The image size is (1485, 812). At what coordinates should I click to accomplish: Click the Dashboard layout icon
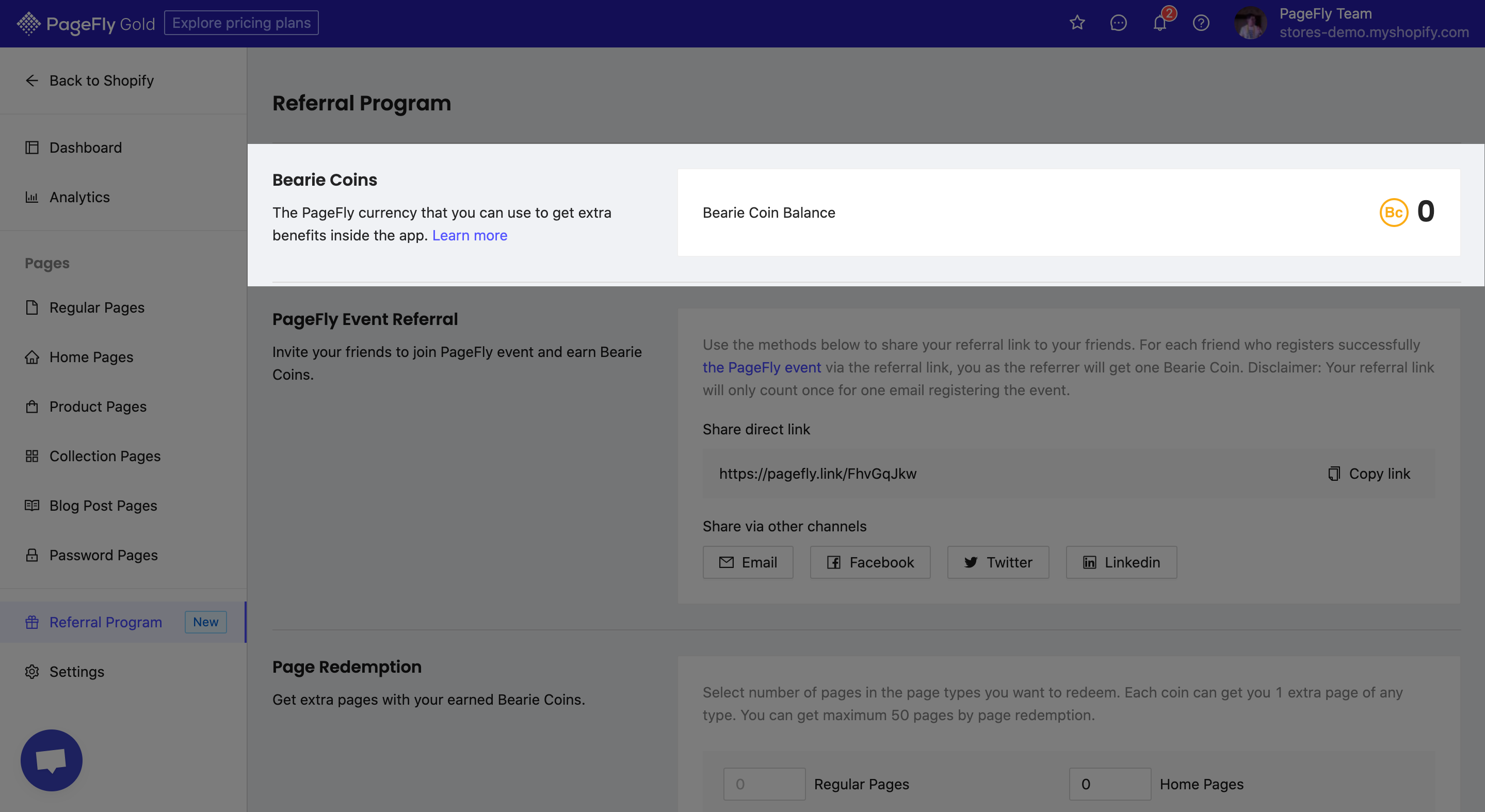[31, 148]
